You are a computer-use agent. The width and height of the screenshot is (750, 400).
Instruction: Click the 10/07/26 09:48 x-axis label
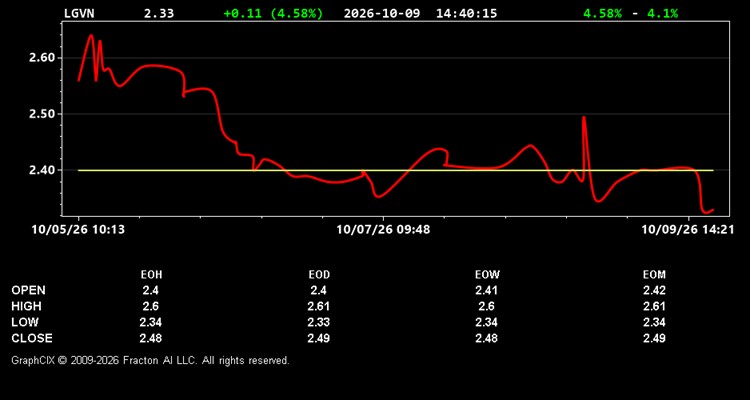[383, 230]
